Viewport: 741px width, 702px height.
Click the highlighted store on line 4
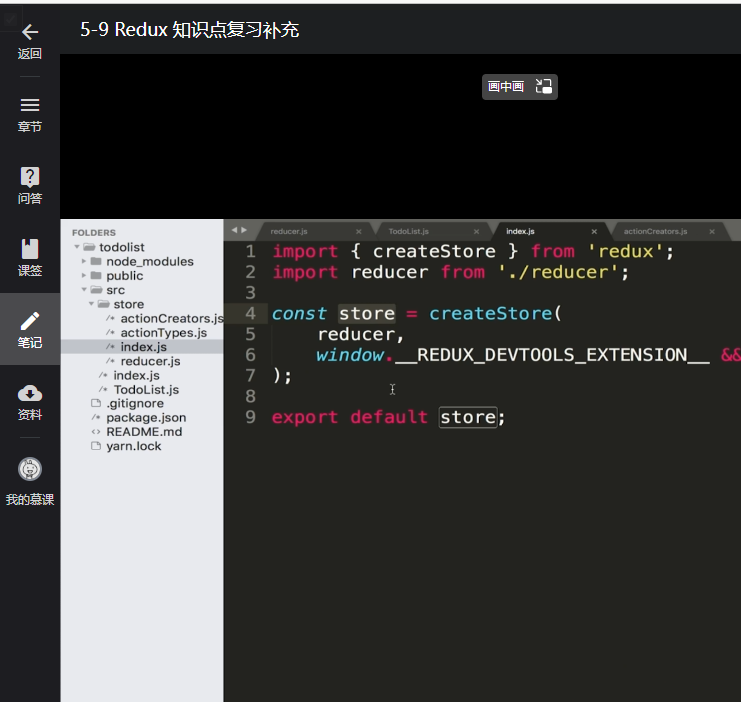(367, 313)
